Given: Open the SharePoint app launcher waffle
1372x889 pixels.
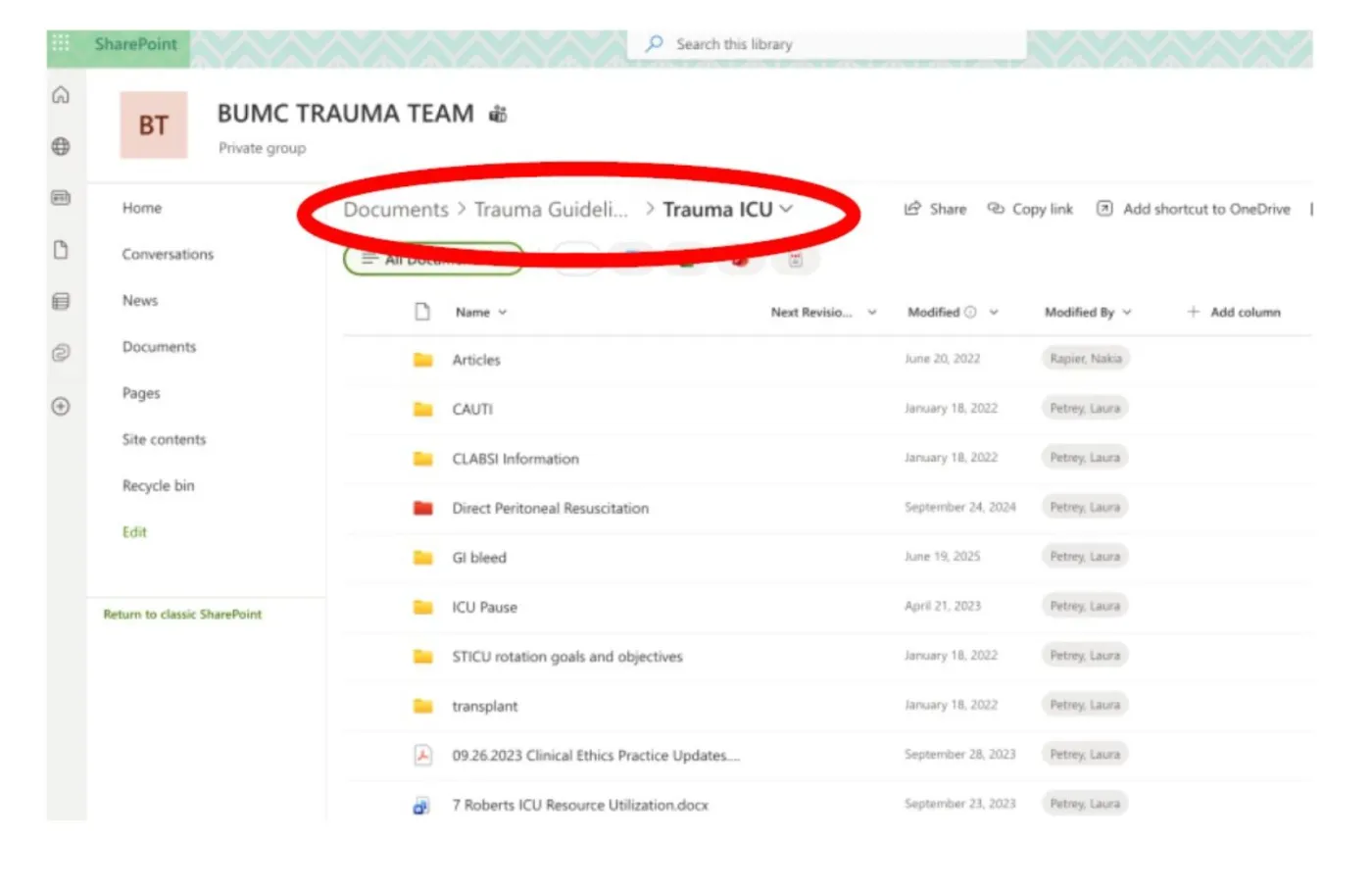Looking at the screenshot, I should (x=61, y=43).
